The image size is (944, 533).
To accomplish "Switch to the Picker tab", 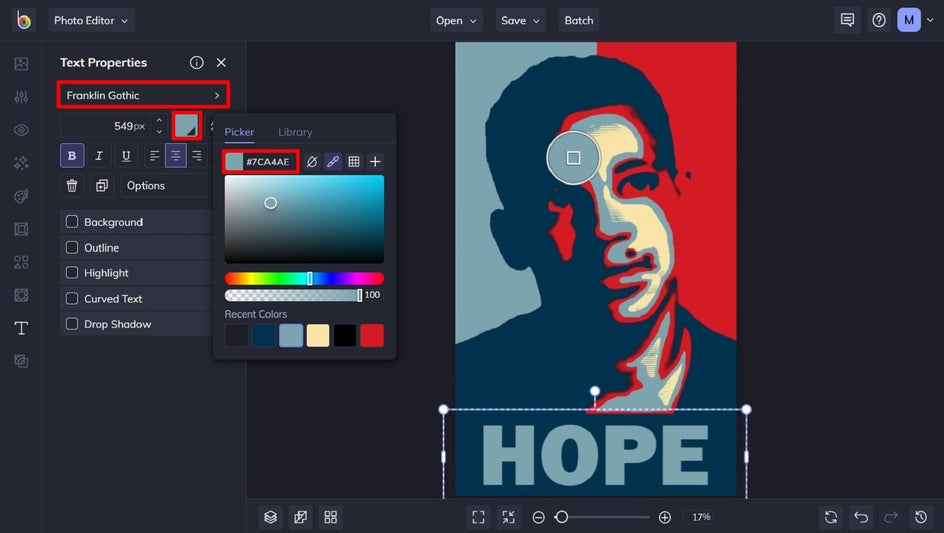I will 239,132.
